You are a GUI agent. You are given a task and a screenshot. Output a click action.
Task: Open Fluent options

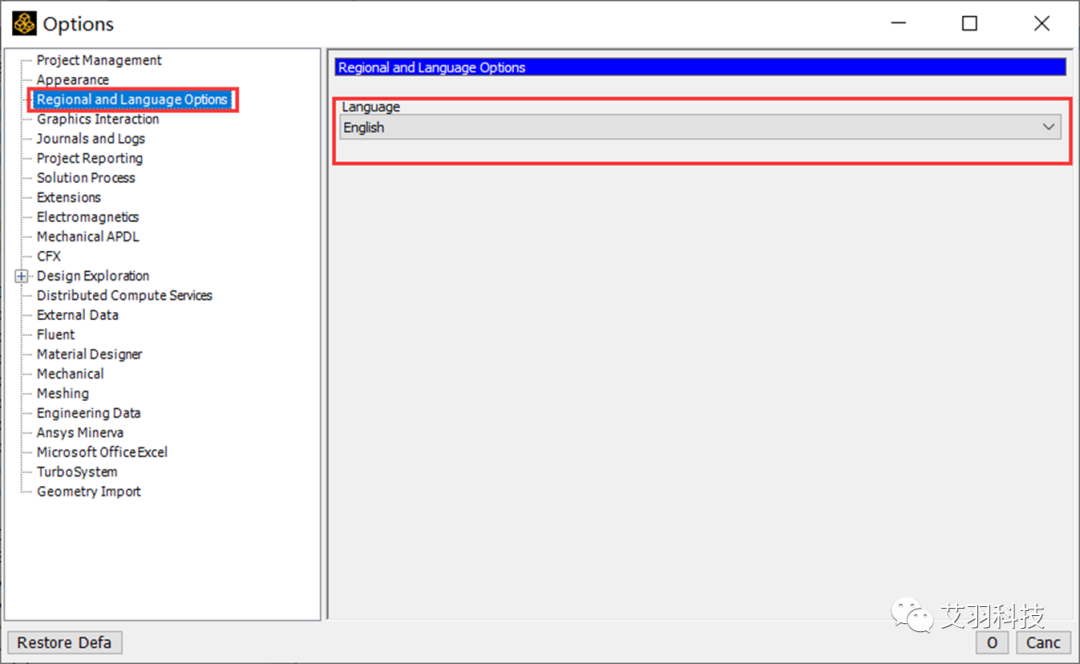coord(56,335)
